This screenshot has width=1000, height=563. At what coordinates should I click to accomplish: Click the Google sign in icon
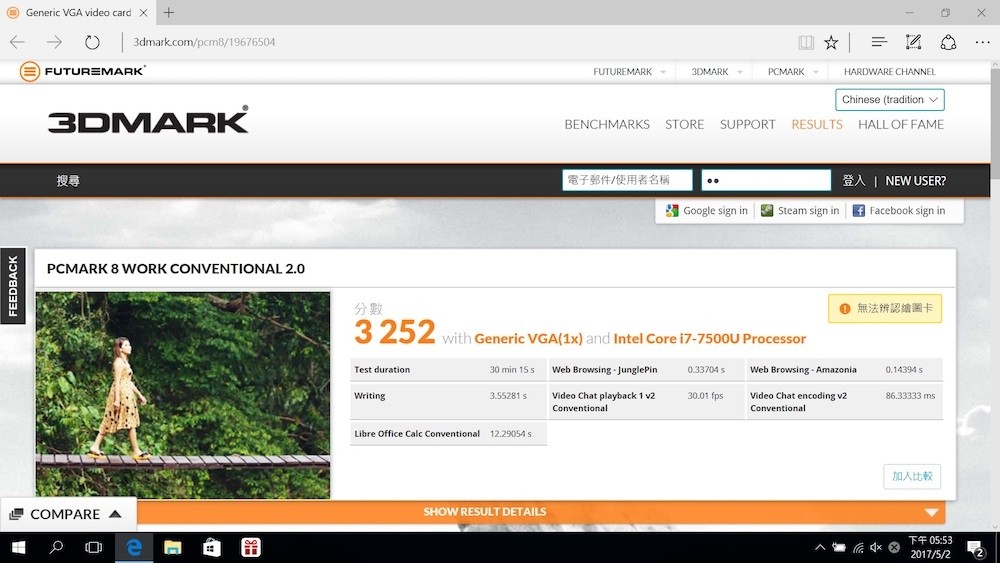point(672,210)
